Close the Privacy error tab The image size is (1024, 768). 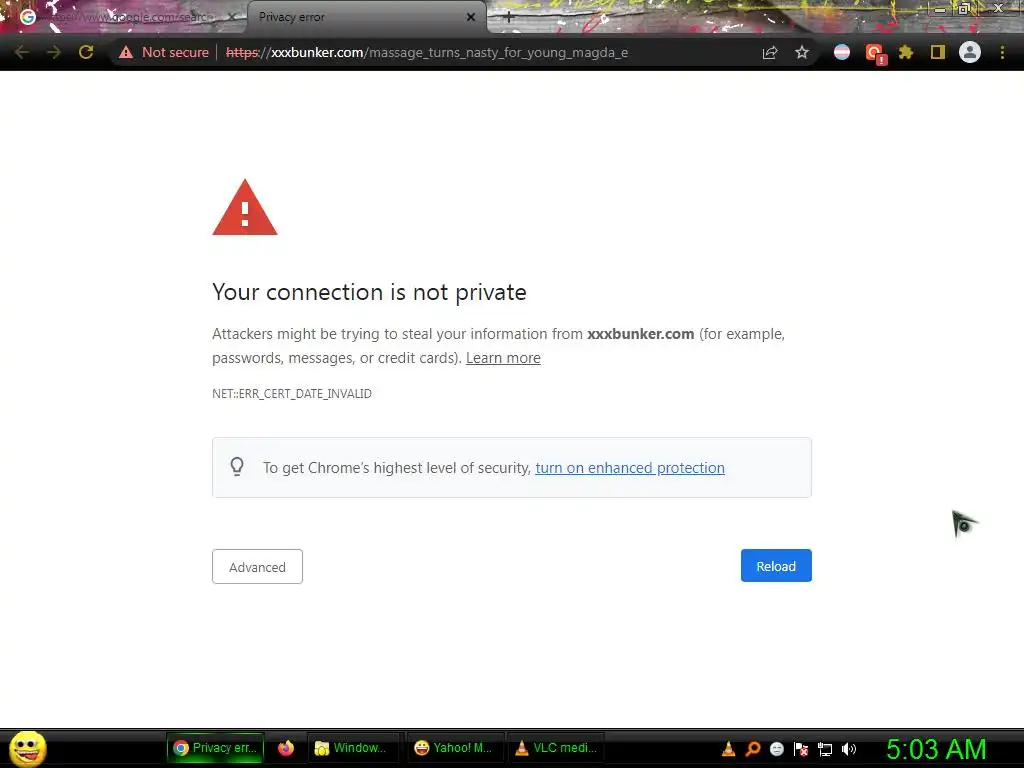[x=471, y=17]
